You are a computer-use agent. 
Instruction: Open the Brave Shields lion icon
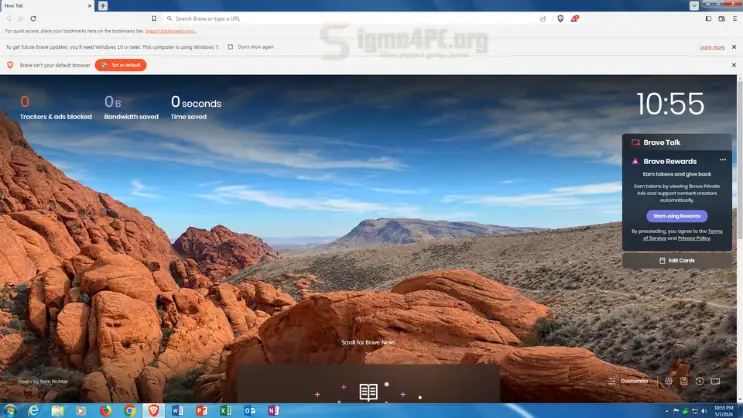point(561,18)
